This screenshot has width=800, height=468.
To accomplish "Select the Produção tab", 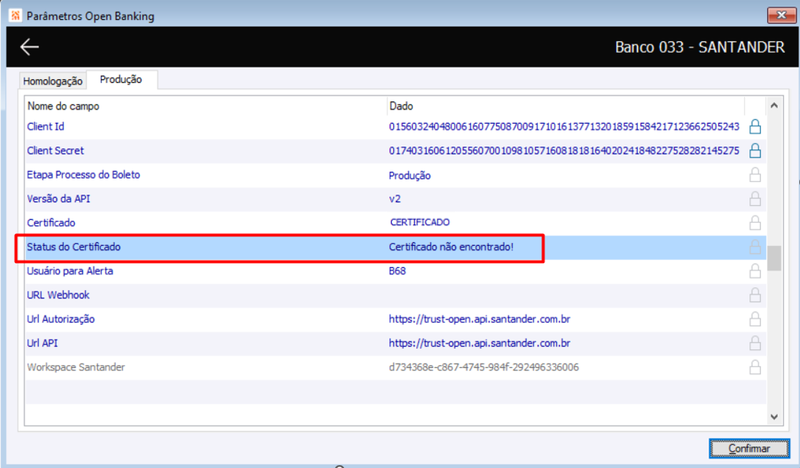I will (x=121, y=80).
